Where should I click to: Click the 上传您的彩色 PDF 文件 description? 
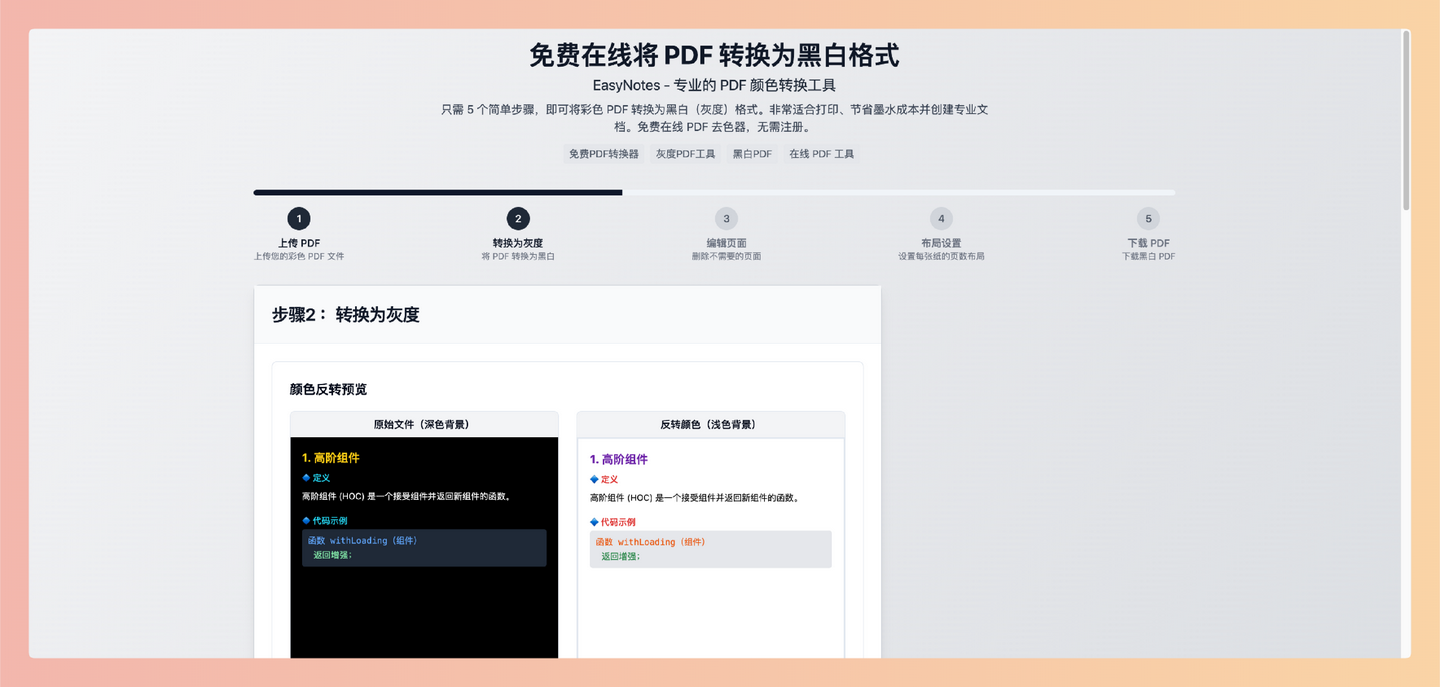click(299, 257)
